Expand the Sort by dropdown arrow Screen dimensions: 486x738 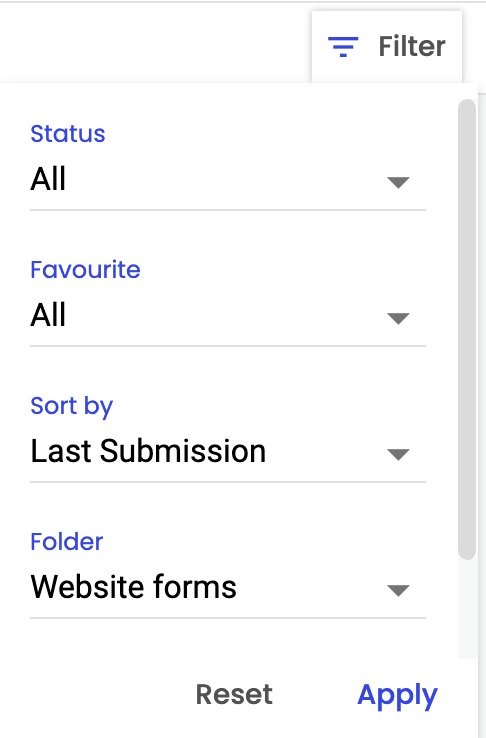398,454
